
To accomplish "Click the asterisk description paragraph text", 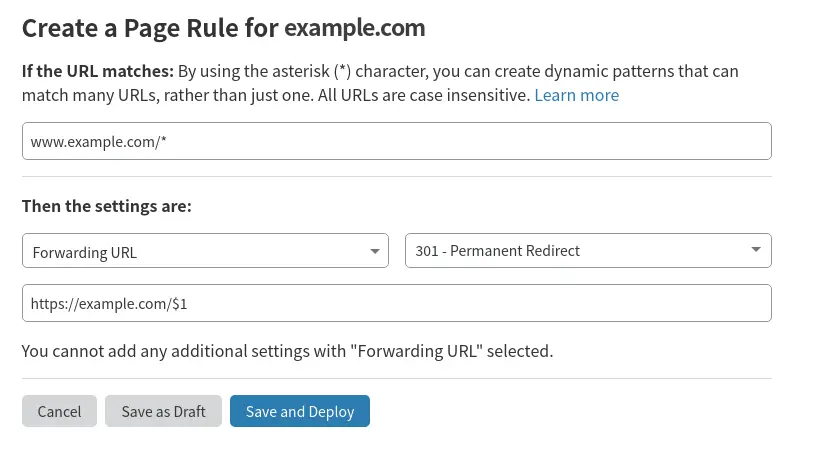I will [380, 83].
